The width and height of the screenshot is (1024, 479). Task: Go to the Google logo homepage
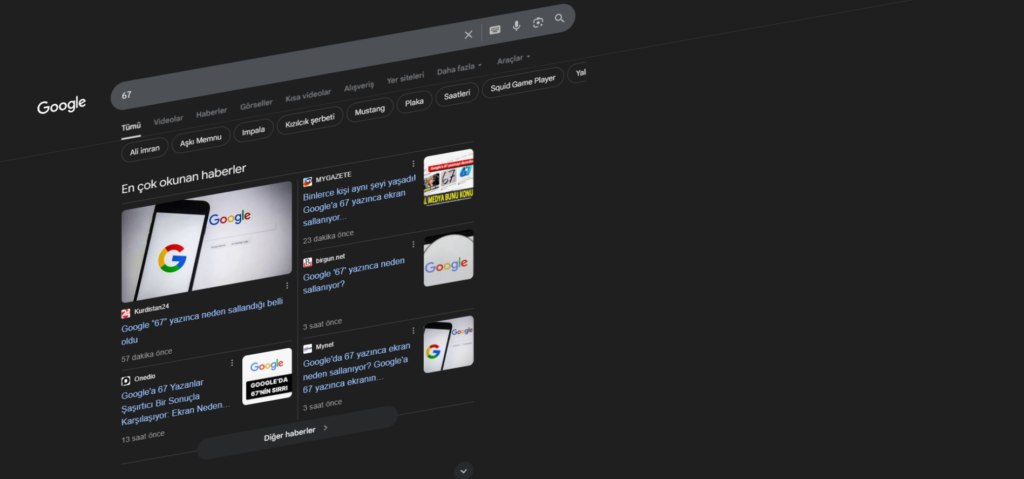[x=62, y=106]
